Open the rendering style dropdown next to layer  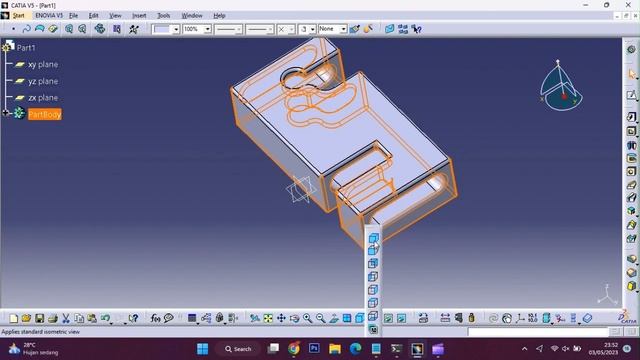tap(312, 29)
